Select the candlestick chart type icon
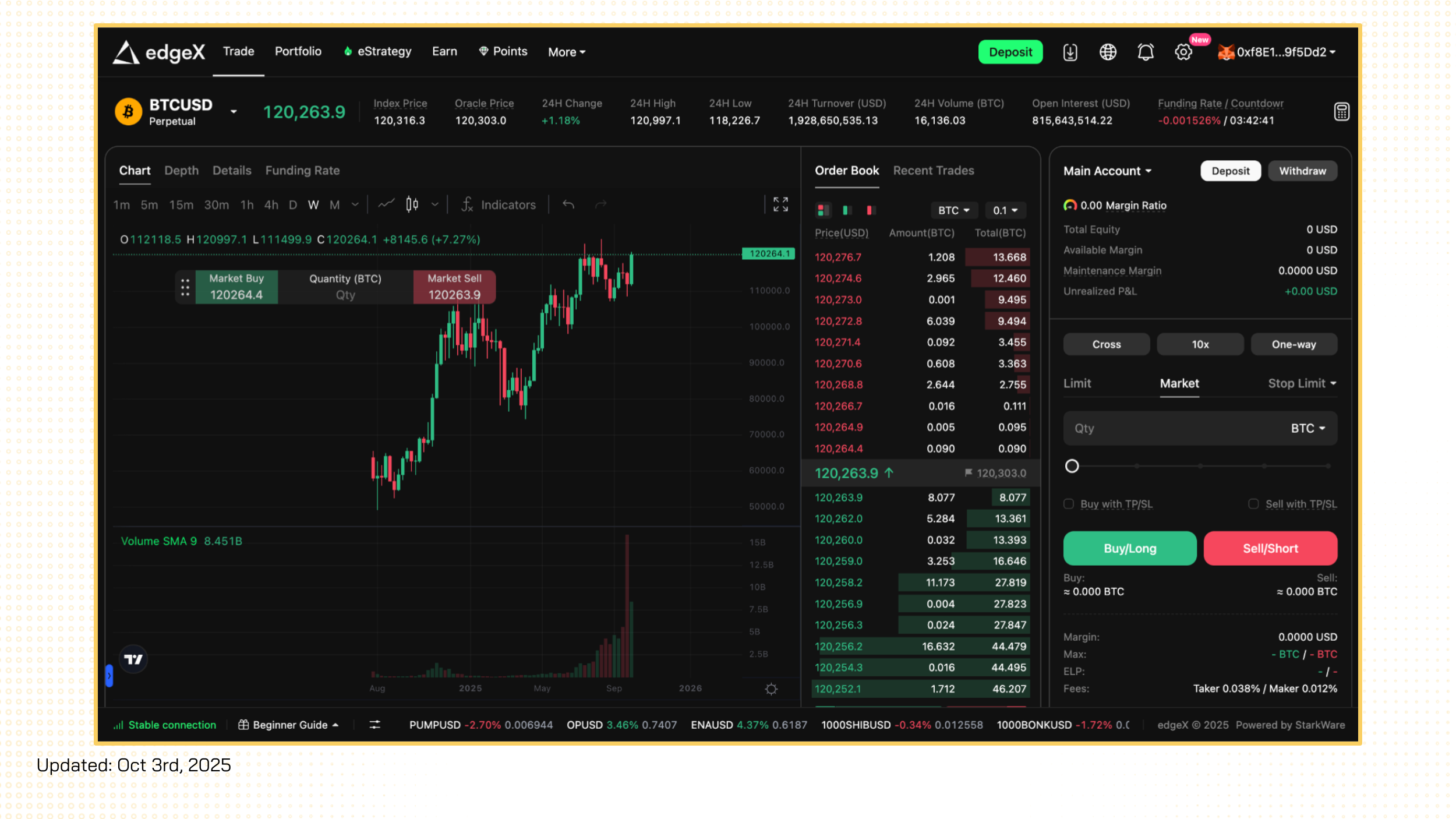Viewport: 1456px width, 819px height. coord(413,204)
